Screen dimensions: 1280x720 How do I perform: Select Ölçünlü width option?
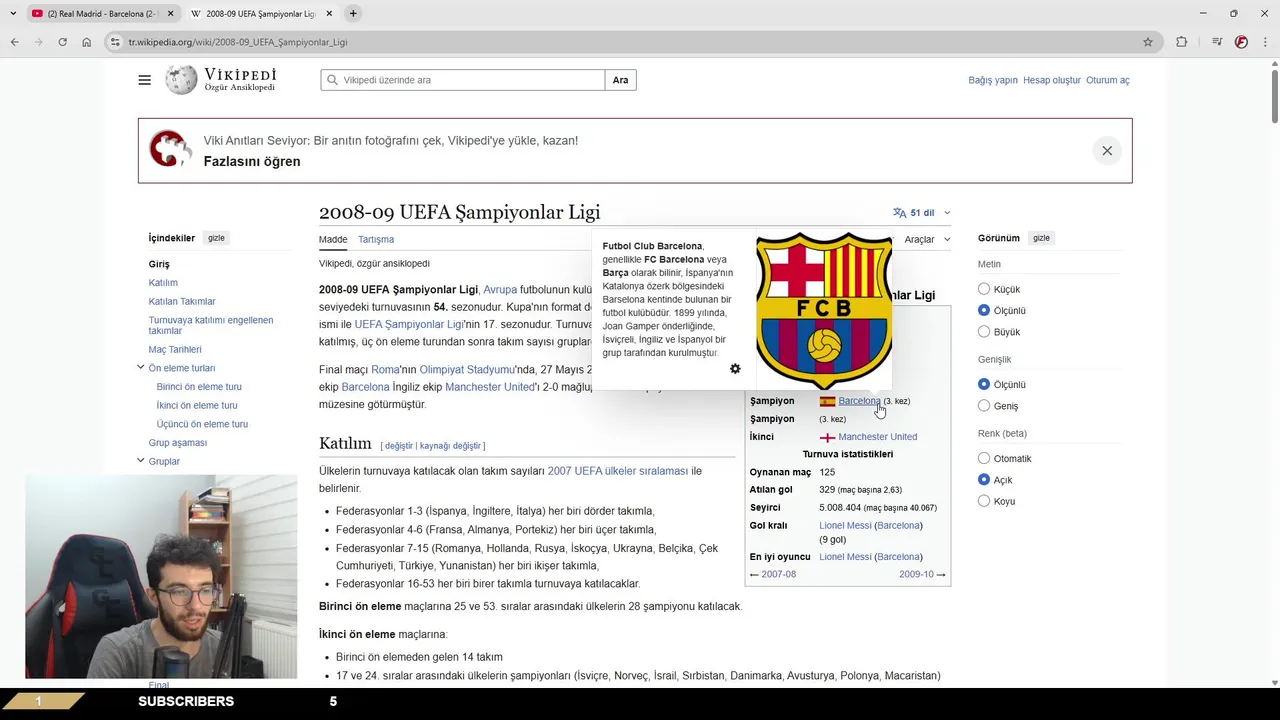tap(984, 384)
